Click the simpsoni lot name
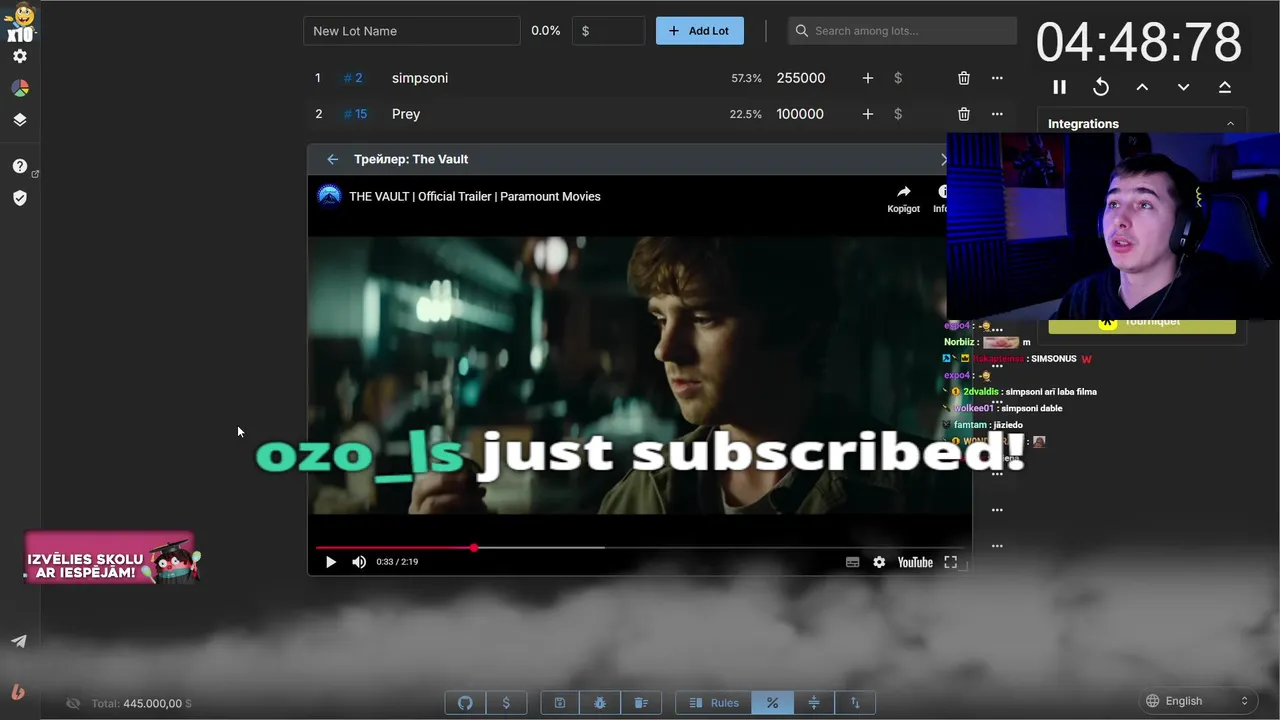1280x720 pixels. [420, 78]
